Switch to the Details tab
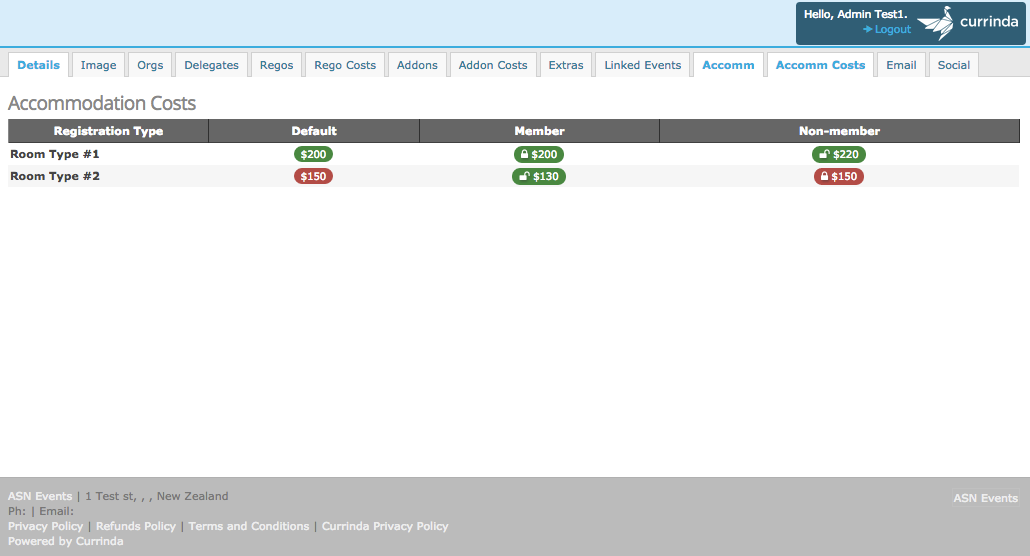The image size is (1030, 556). point(38,65)
